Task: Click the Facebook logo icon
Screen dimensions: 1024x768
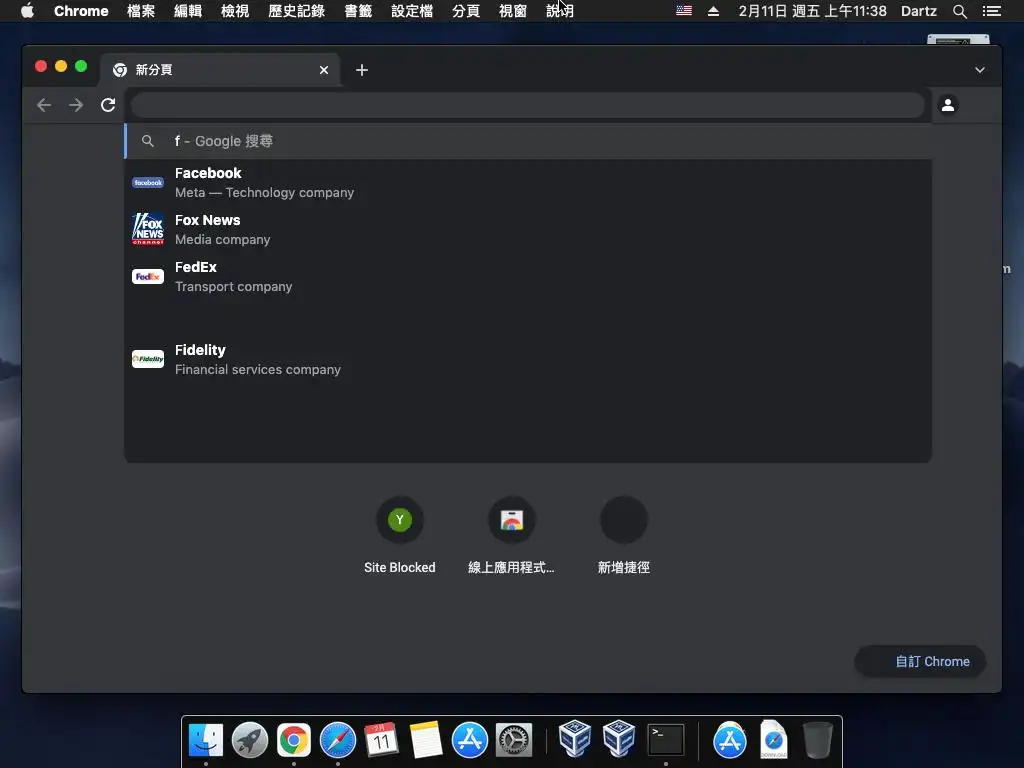Action: point(148,183)
